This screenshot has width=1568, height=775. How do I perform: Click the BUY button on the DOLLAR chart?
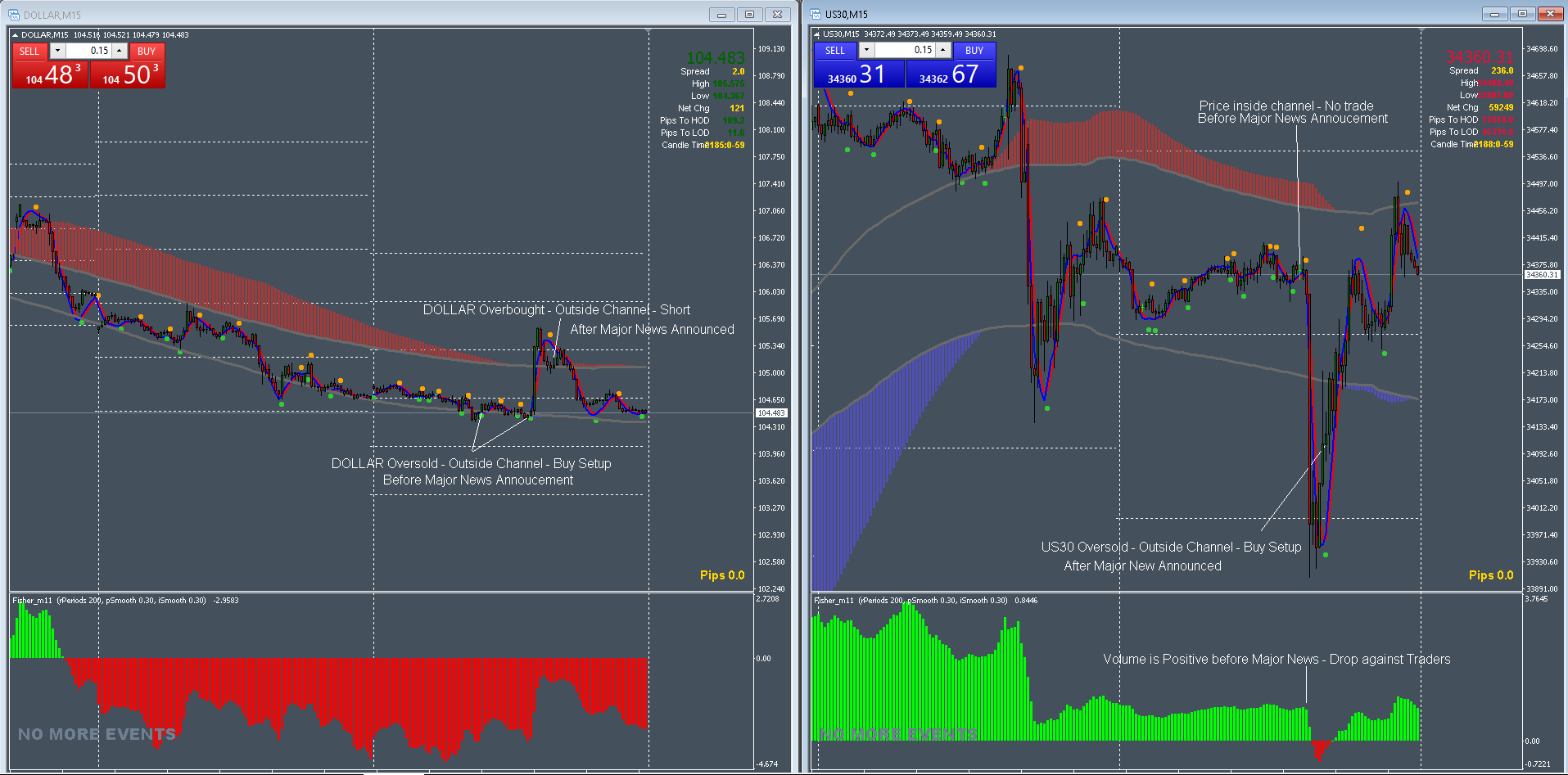[147, 51]
